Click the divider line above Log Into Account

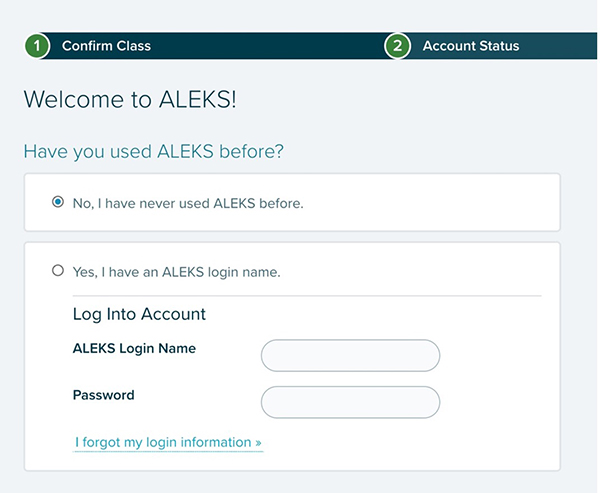(306, 296)
